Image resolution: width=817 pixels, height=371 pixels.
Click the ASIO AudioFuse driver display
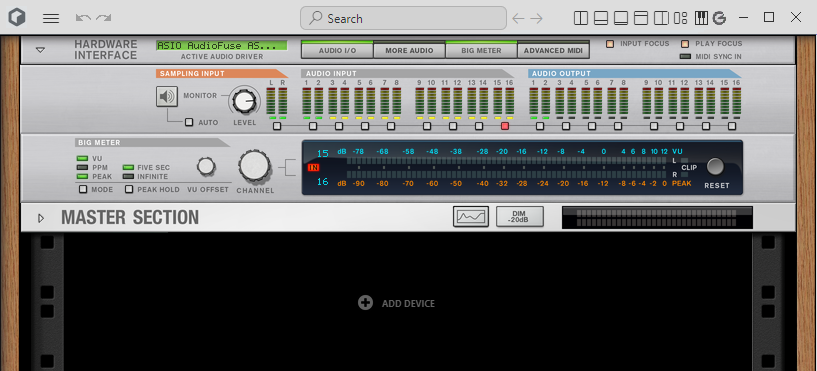(221, 45)
